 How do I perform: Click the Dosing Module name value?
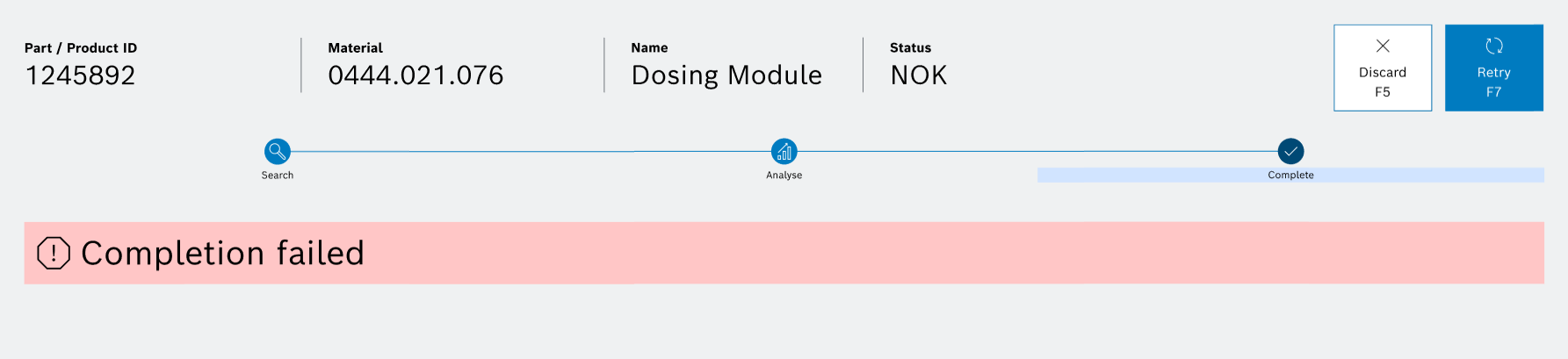pyautogui.click(x=726, y=75)
